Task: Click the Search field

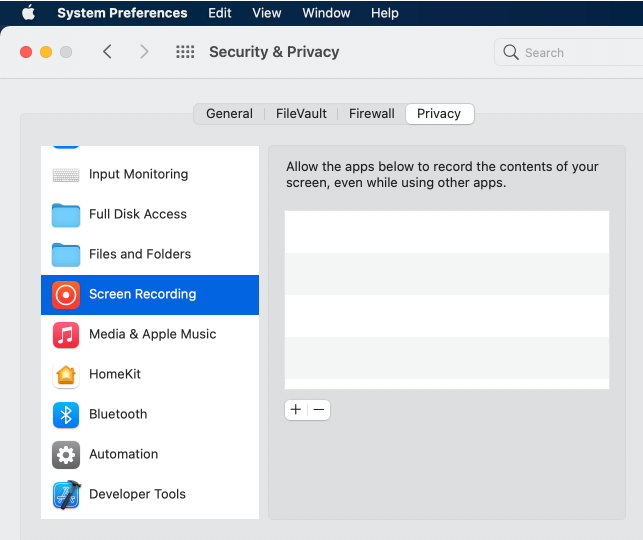Action: (x=568, y=52)
